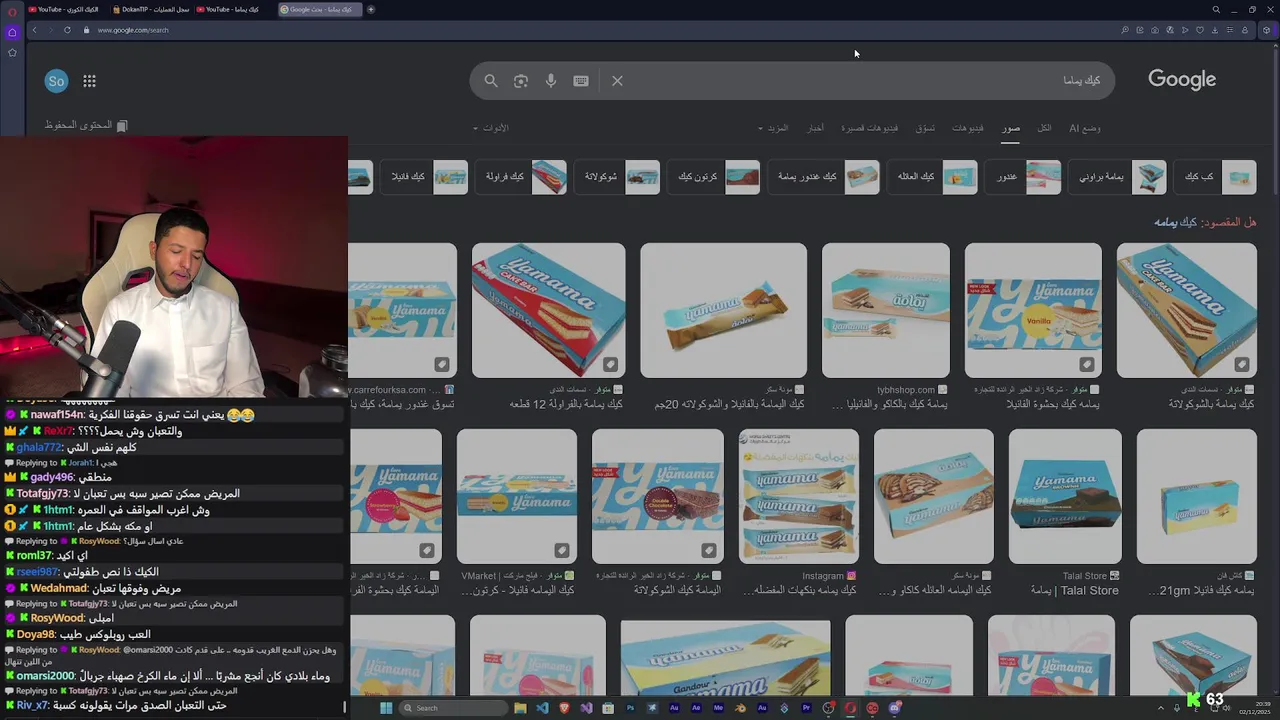1280x720 pixels.
Task: Open Blender from taskbar
Action: [740, 708]
